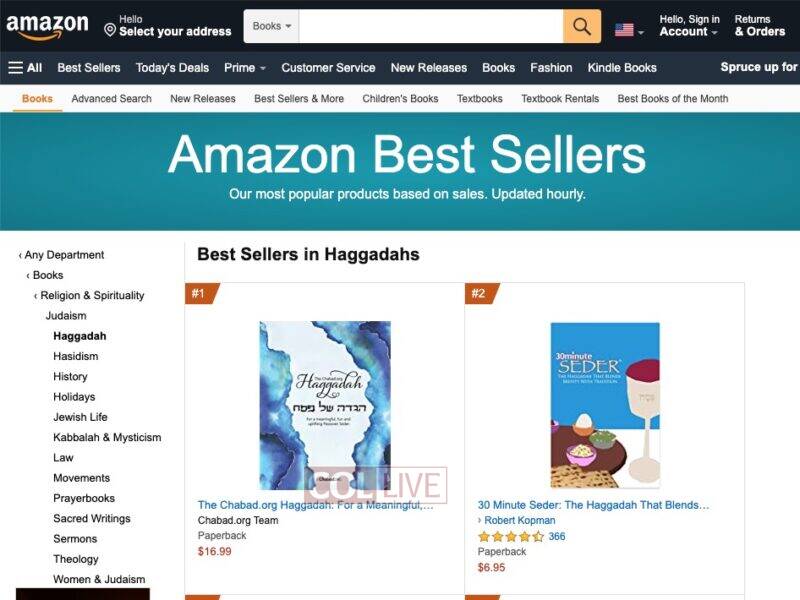Switch to the Advanced Search tab
Image resolution: width=800 pixels, height=600 pixels.
tap(111, 98)
